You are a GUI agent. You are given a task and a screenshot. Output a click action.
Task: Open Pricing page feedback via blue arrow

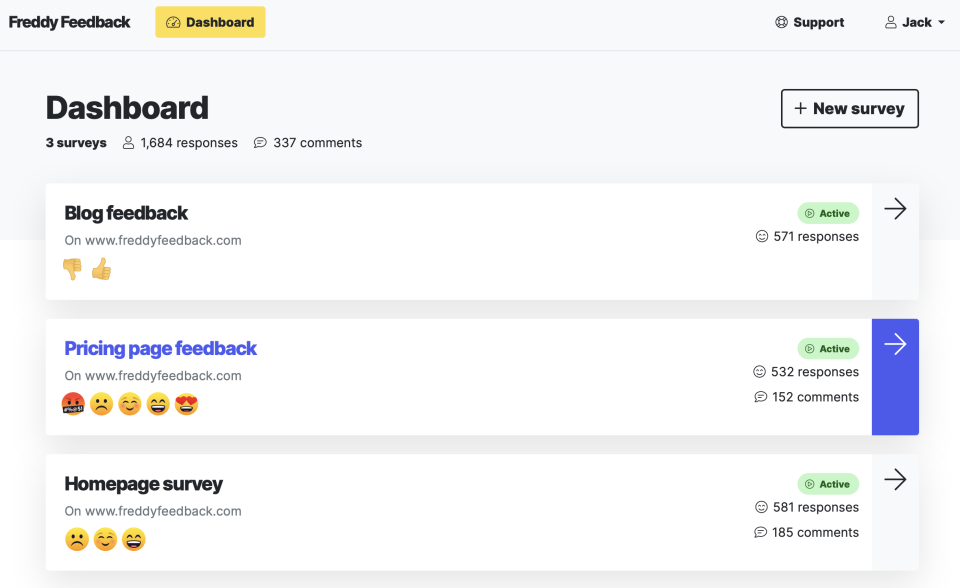point(895,345)
